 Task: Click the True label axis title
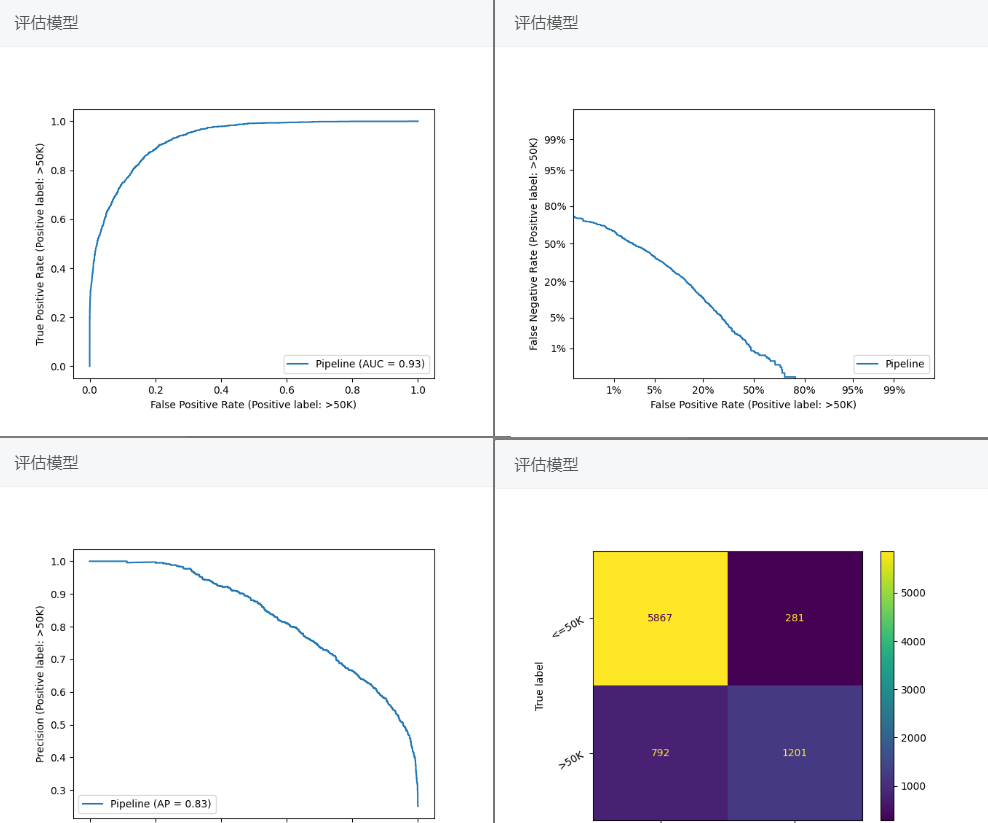point(540,685)
